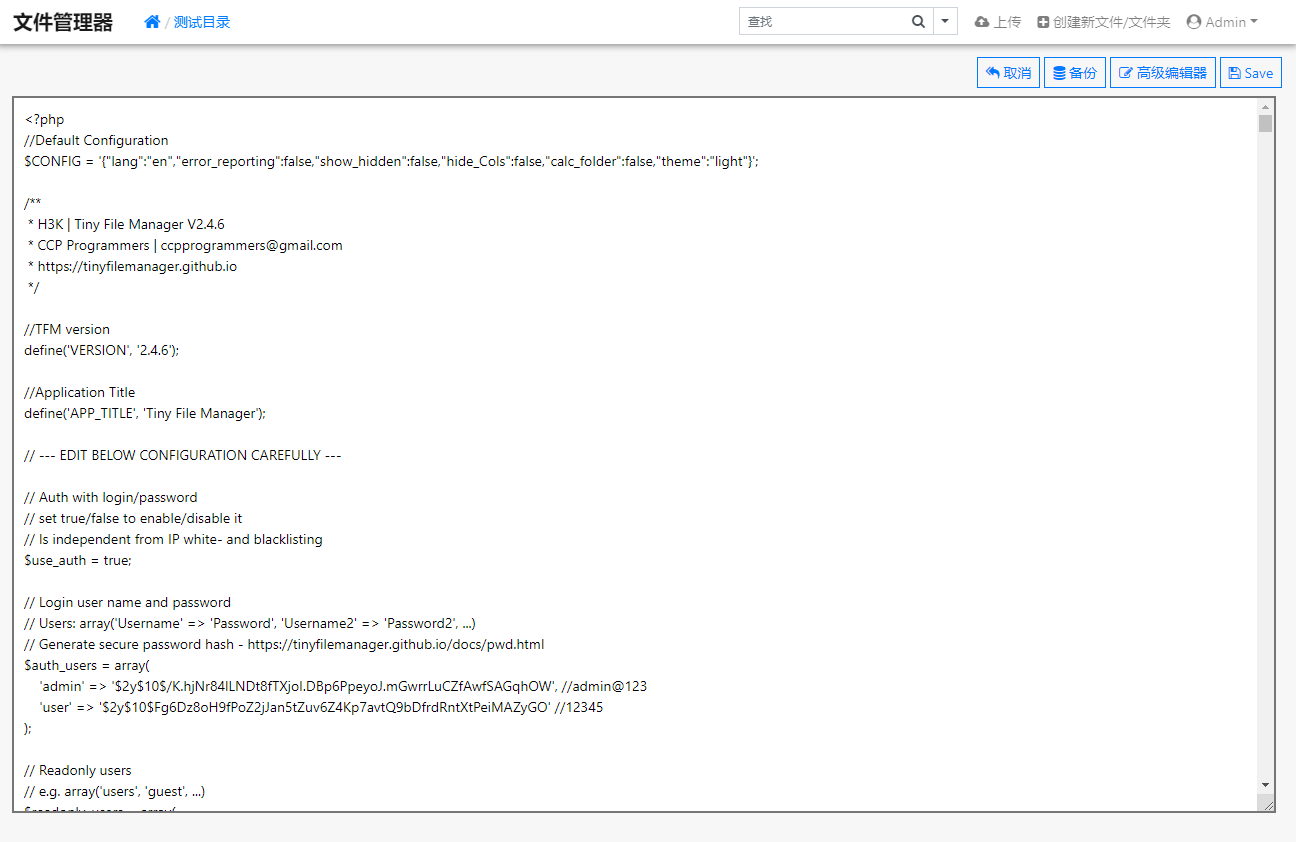
Task: Click "Generate secure password hash" comment line
Action: (x=285, y=644)
